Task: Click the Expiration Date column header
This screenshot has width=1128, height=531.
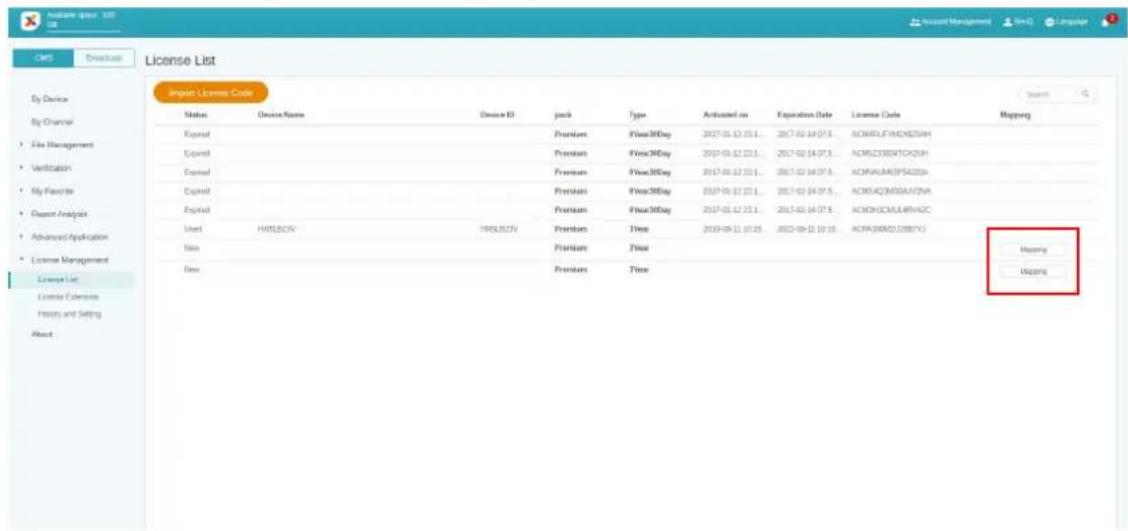Action: pyautogui.click(x=804, y=115)
